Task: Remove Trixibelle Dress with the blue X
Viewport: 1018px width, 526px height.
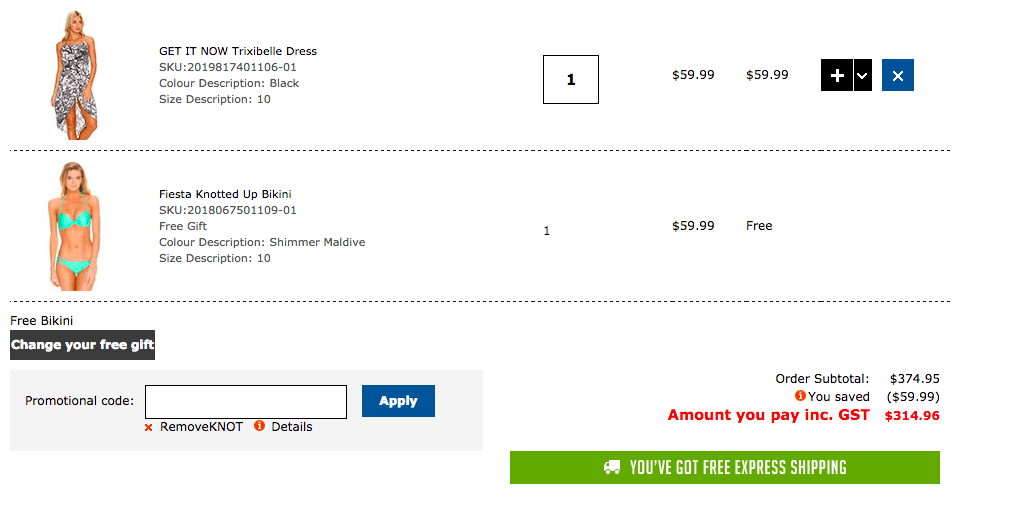Action: [x=897, y=76]
